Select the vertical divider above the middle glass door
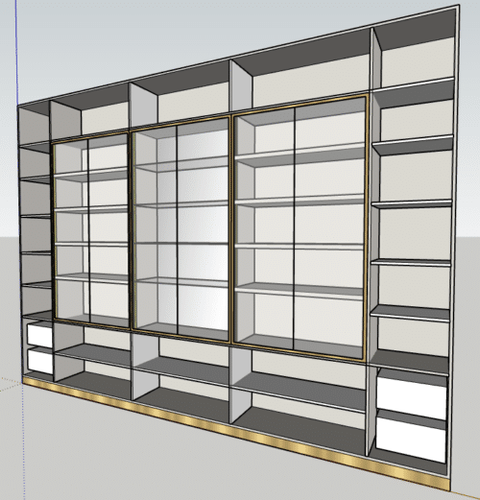Image resolution: width=480 pixels, height=500 pixels. click(143, 104)
